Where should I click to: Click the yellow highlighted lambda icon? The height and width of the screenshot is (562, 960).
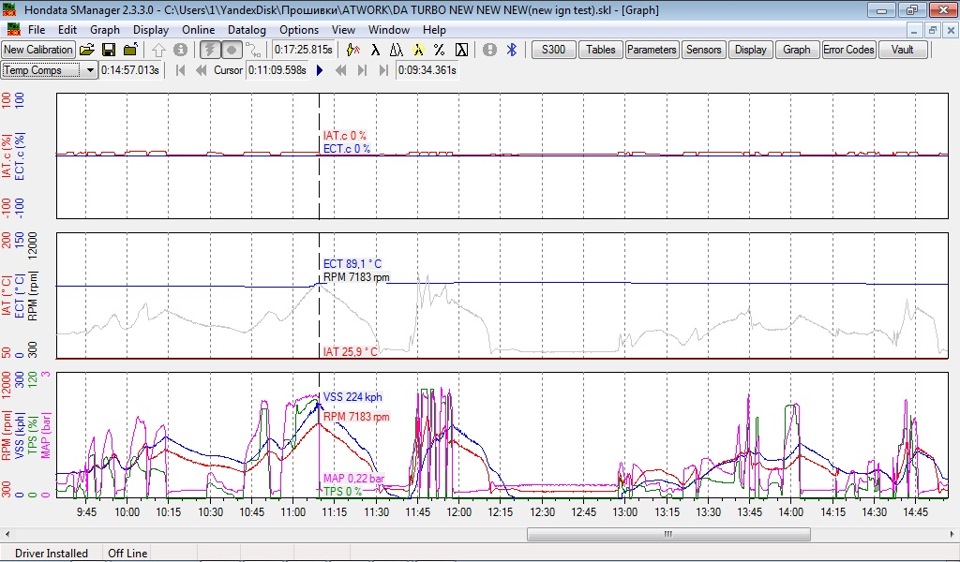tap(418, 50)
